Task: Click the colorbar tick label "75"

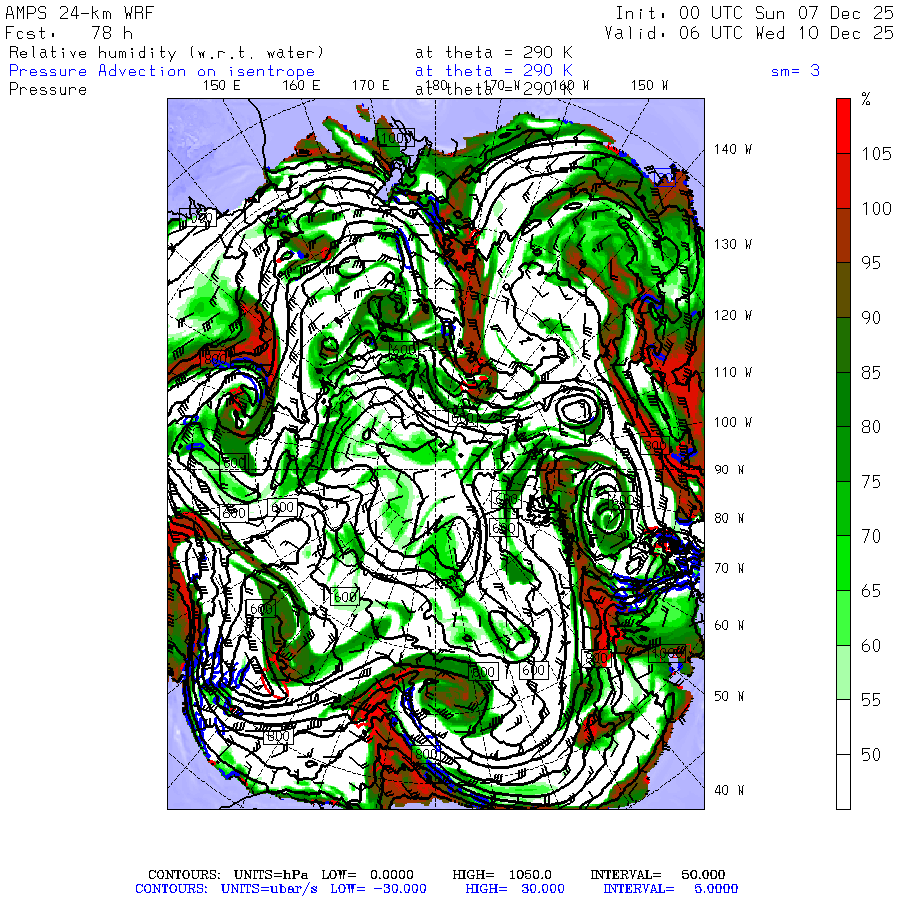Action: pyautogui.click(x=871, y=482)
